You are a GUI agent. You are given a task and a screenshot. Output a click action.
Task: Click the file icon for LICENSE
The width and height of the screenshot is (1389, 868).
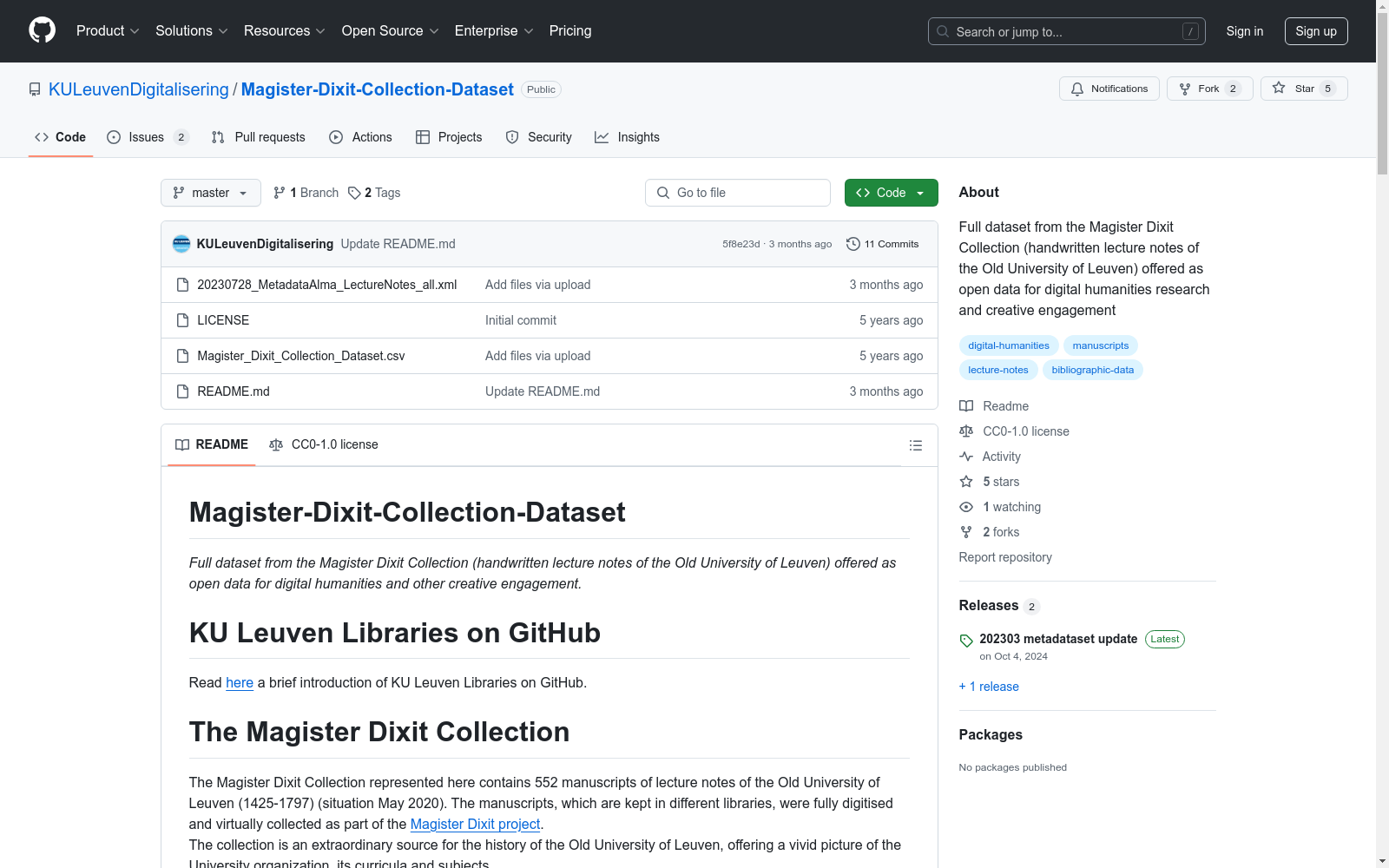[x=182, y=320]
